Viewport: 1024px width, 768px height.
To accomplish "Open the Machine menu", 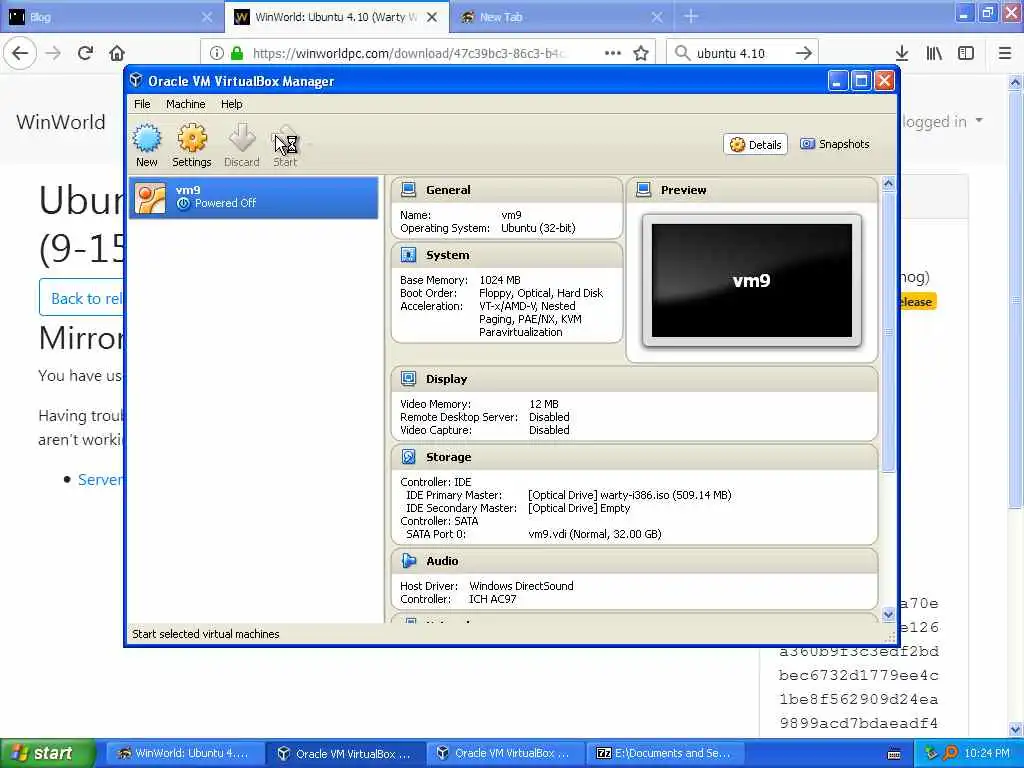I will (x=185, y=104).
